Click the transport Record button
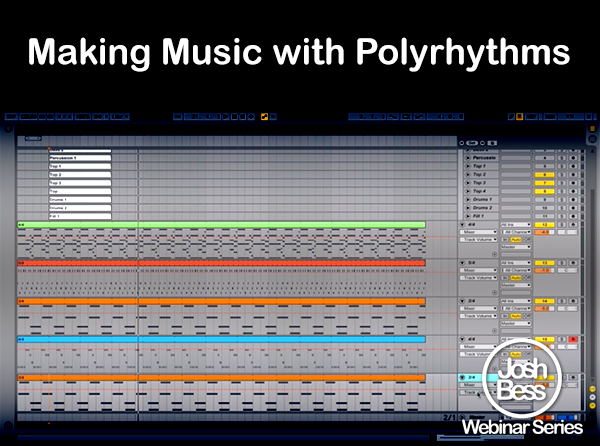Image resolution: width=600 pixels, height=446 pixels. pos(243,117)
